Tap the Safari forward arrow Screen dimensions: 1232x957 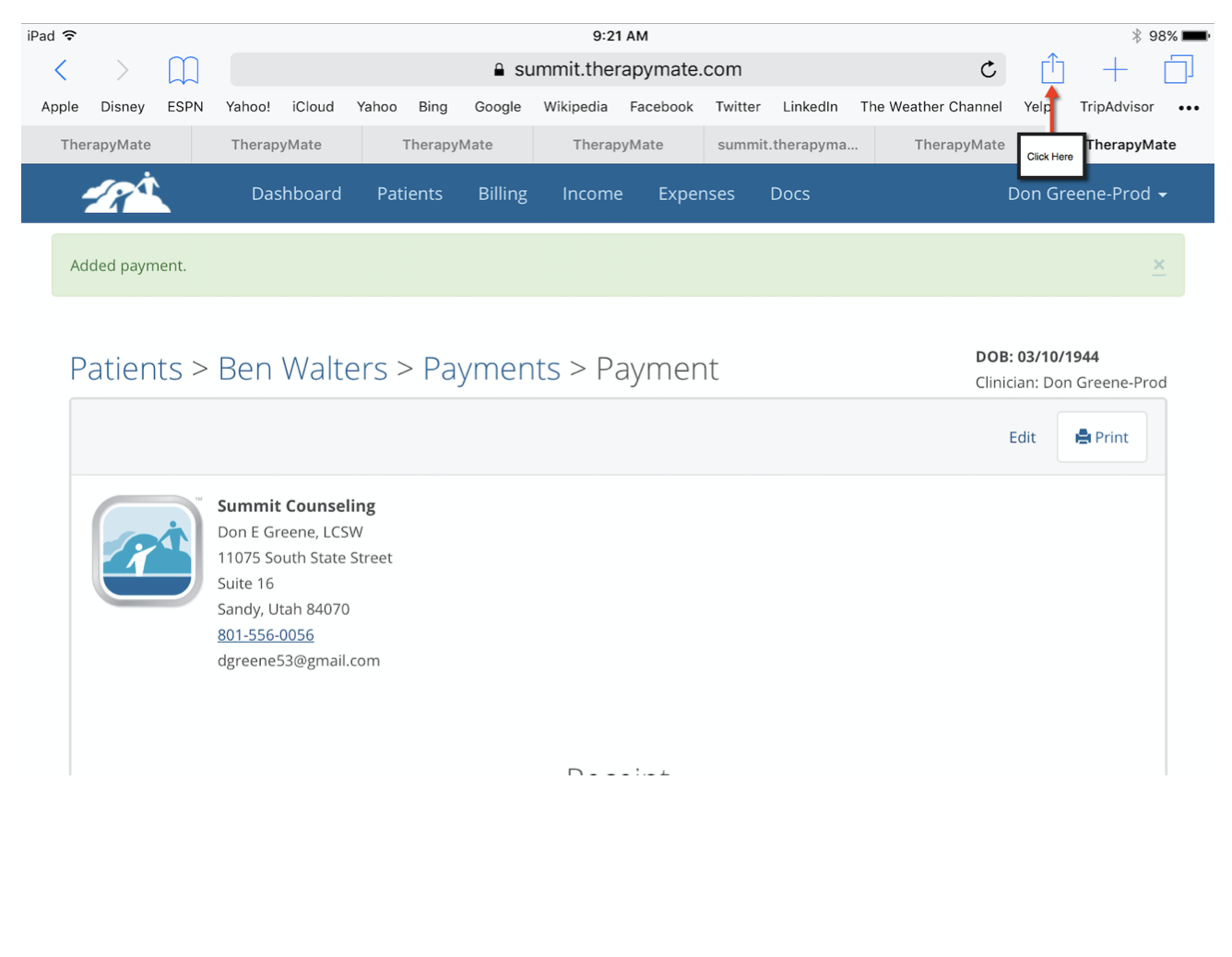click(122, 70)
